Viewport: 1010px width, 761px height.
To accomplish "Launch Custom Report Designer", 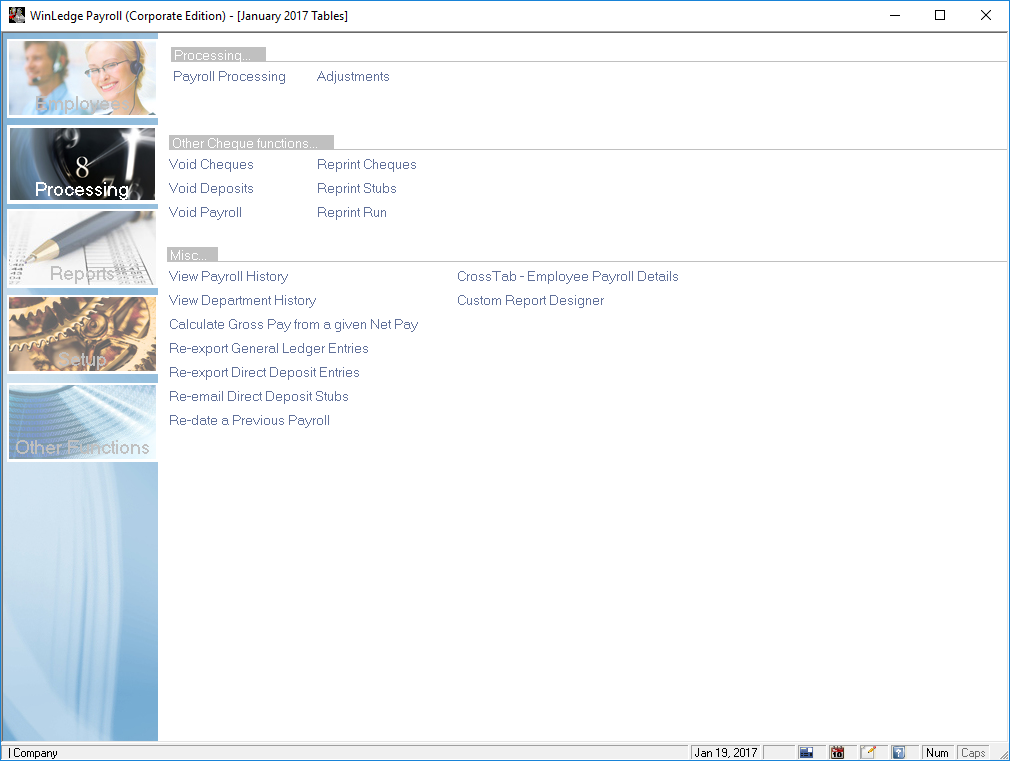I will coord(530,301).
